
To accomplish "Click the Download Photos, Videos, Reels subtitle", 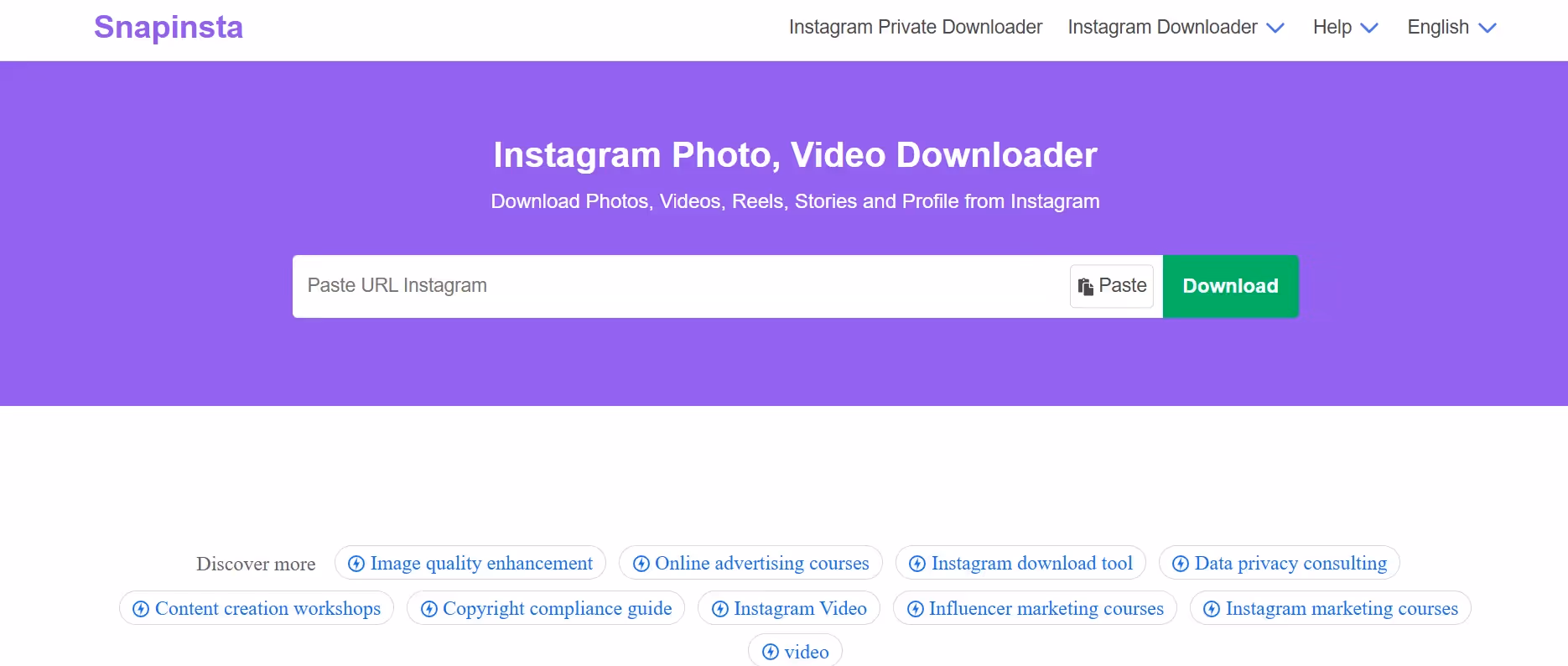I will coord(795,201).
